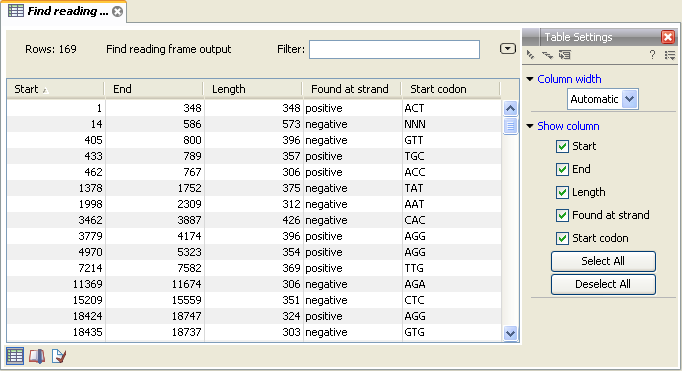Select the cell with codon GTT

451,140
